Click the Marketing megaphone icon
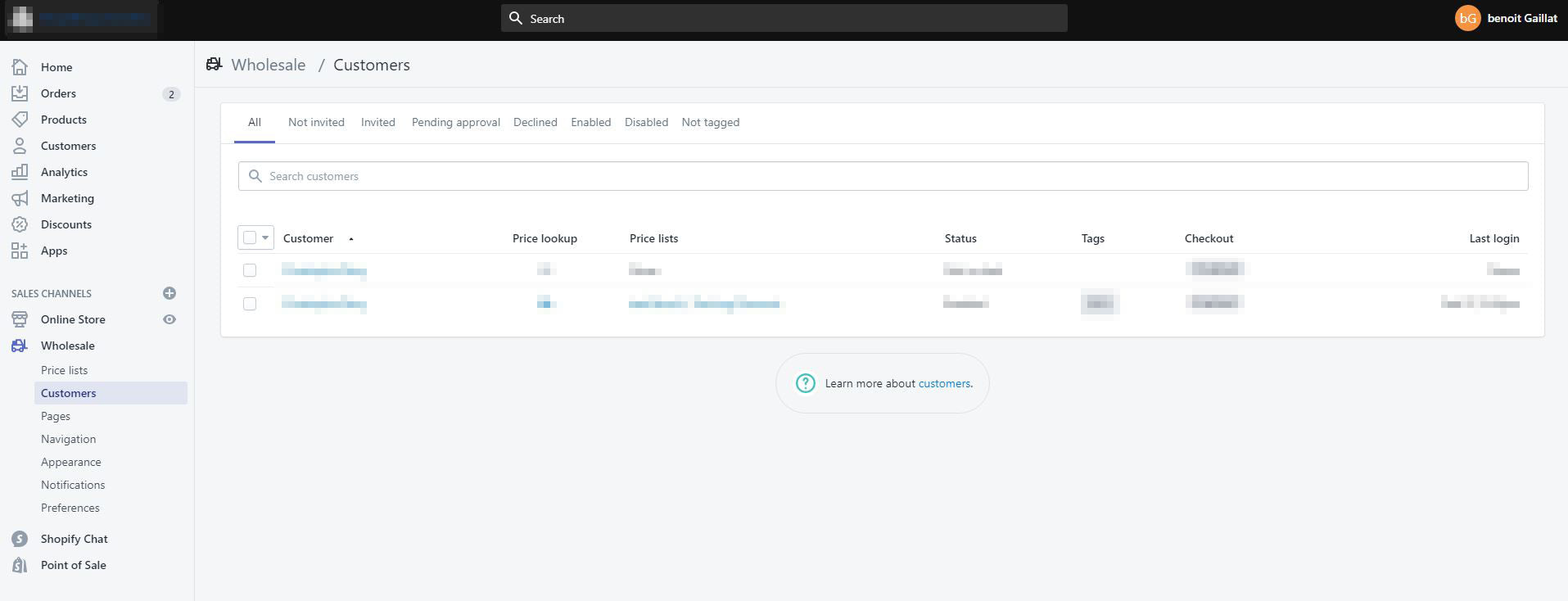Viewport: 1568px width, 601px height. click(x=20, y=198)
